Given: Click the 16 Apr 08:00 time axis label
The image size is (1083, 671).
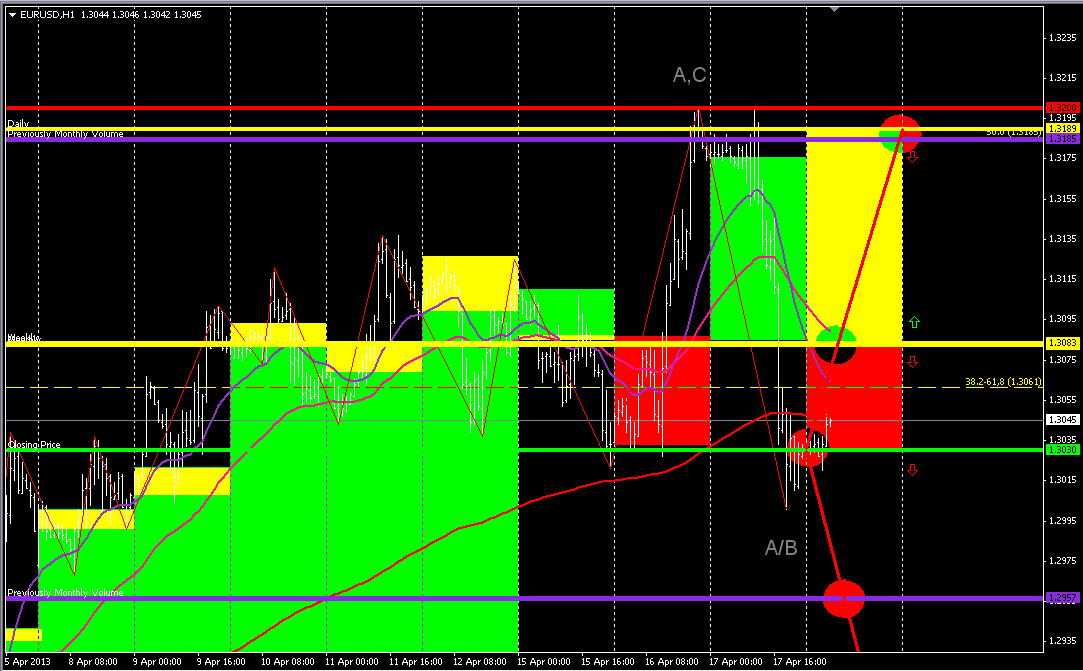Looking at the screenshot, I should click(x=672, y=662).
